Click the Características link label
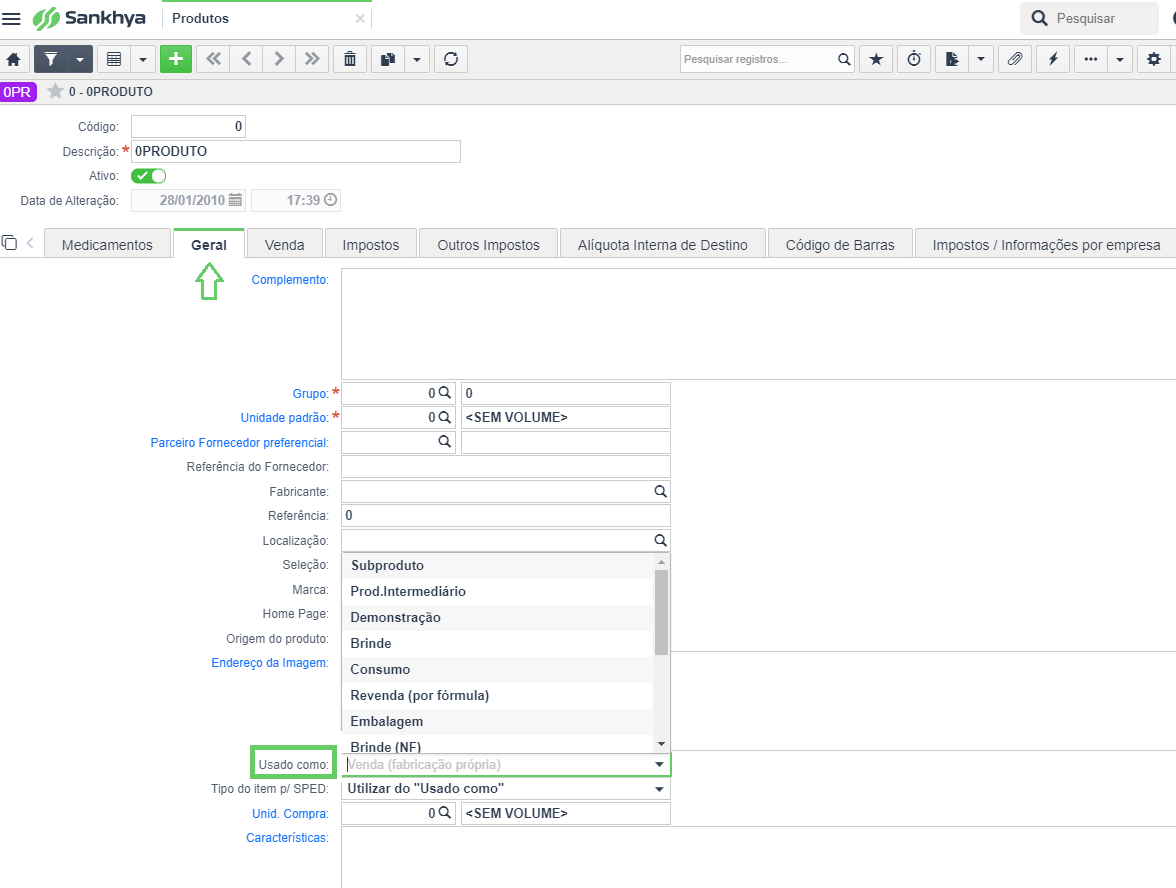 click(x=287, y=838)
